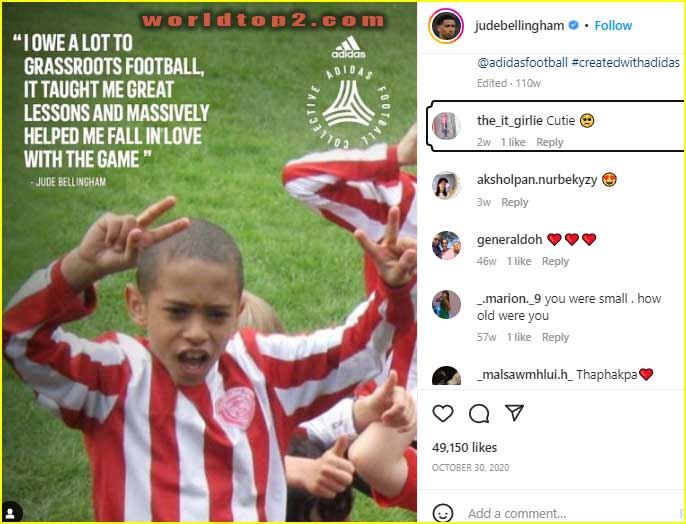Like the post with the heart icon
The width and height of the screenshot is (686, 524).
point(443,413)
